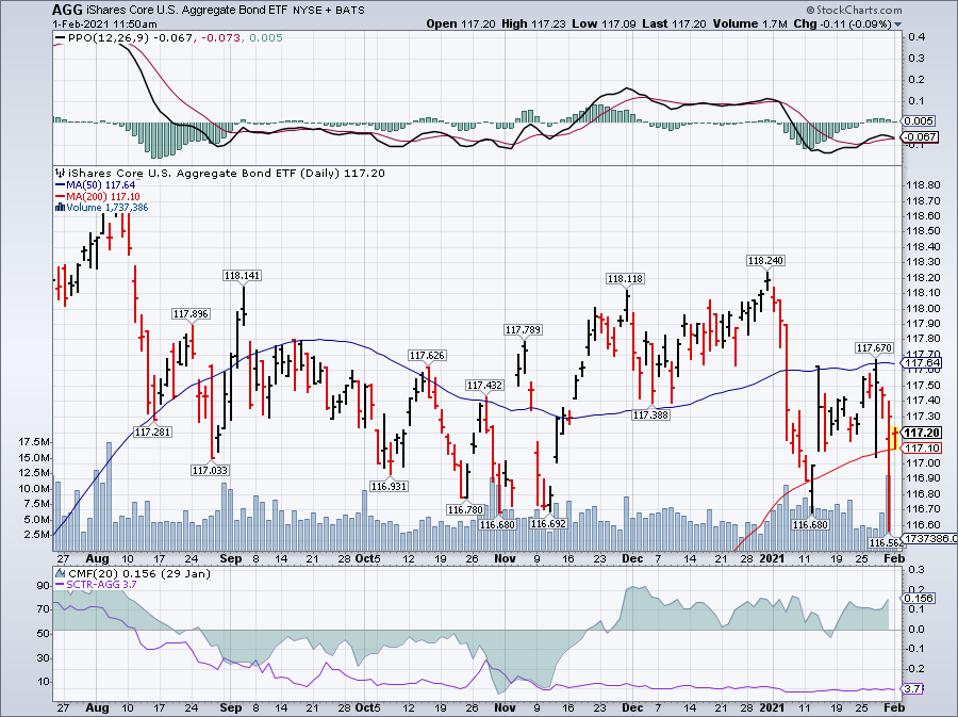This screenshot has height=717, width=958.
Task: Click the 116.780 low price label
Action: (x=466, y=509)
